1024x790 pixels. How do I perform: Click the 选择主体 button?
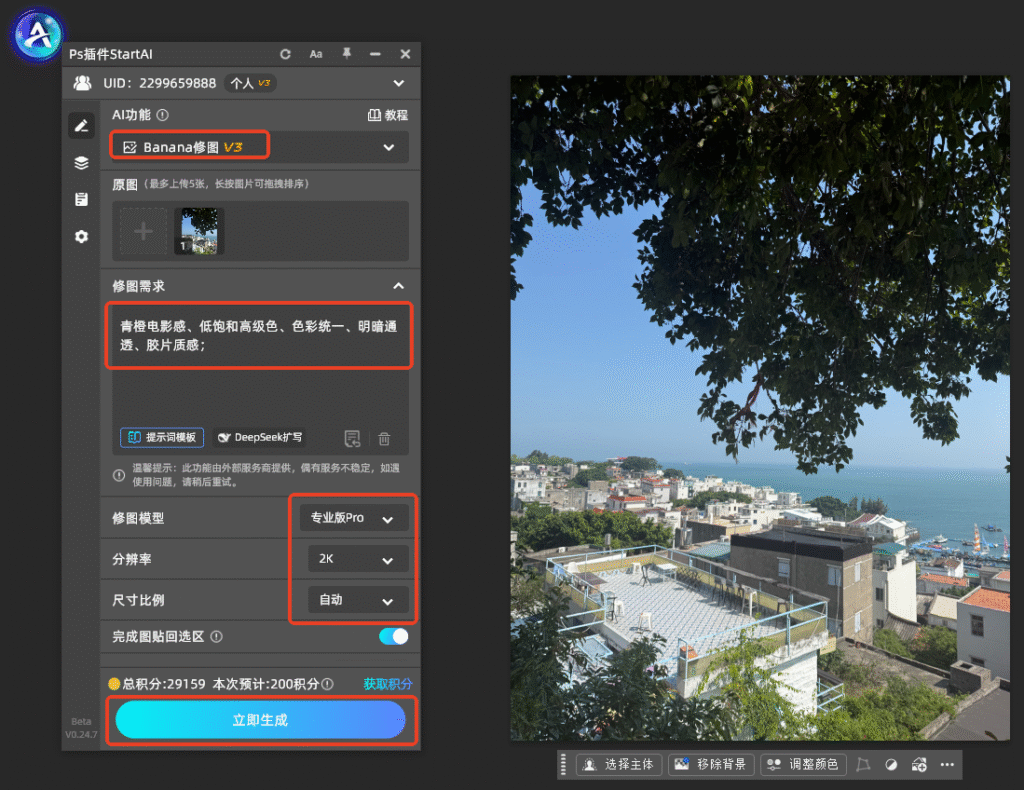[619, 765]
